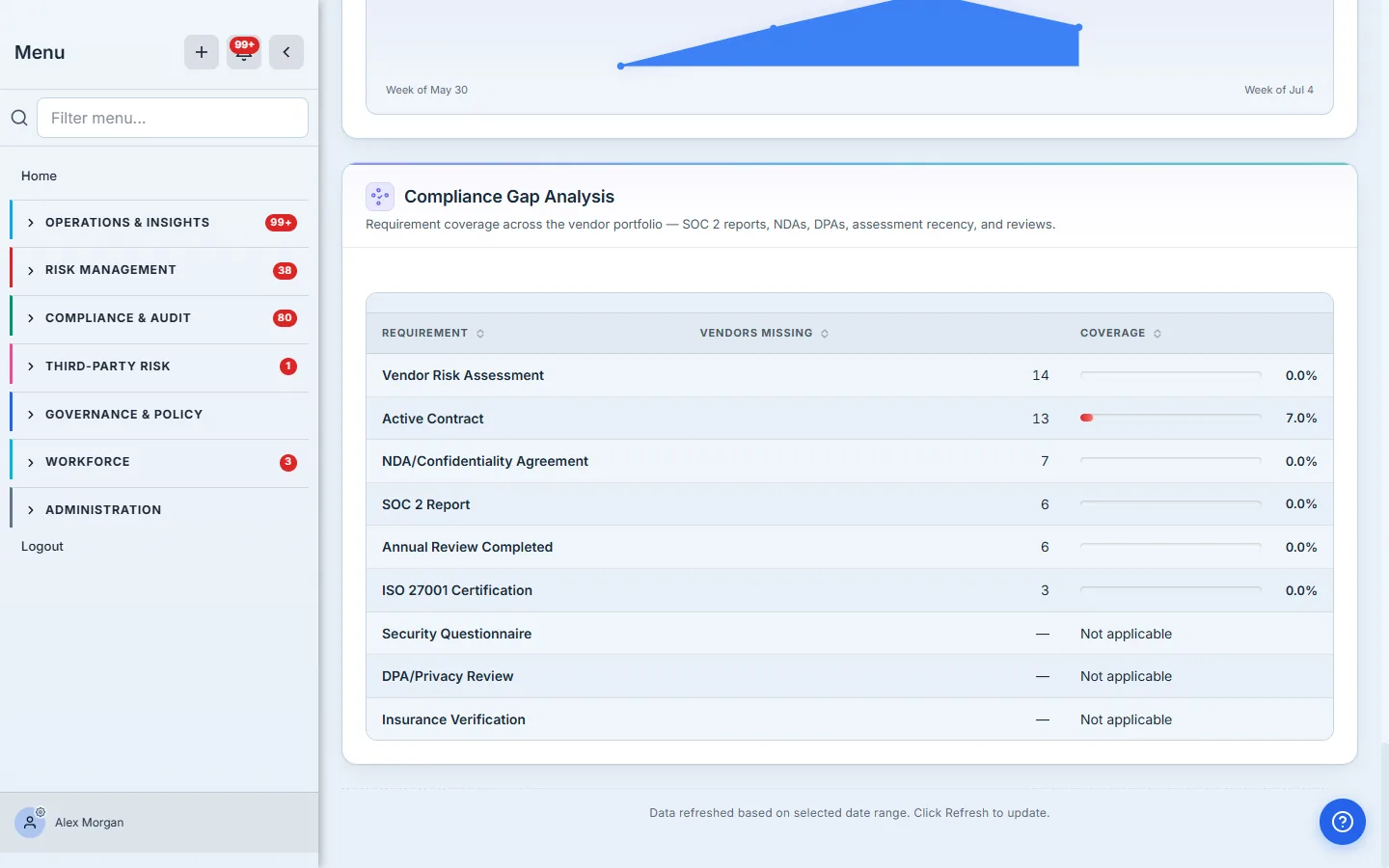Open GOVERNANCE & POLICY menu section

coord(123,415)
